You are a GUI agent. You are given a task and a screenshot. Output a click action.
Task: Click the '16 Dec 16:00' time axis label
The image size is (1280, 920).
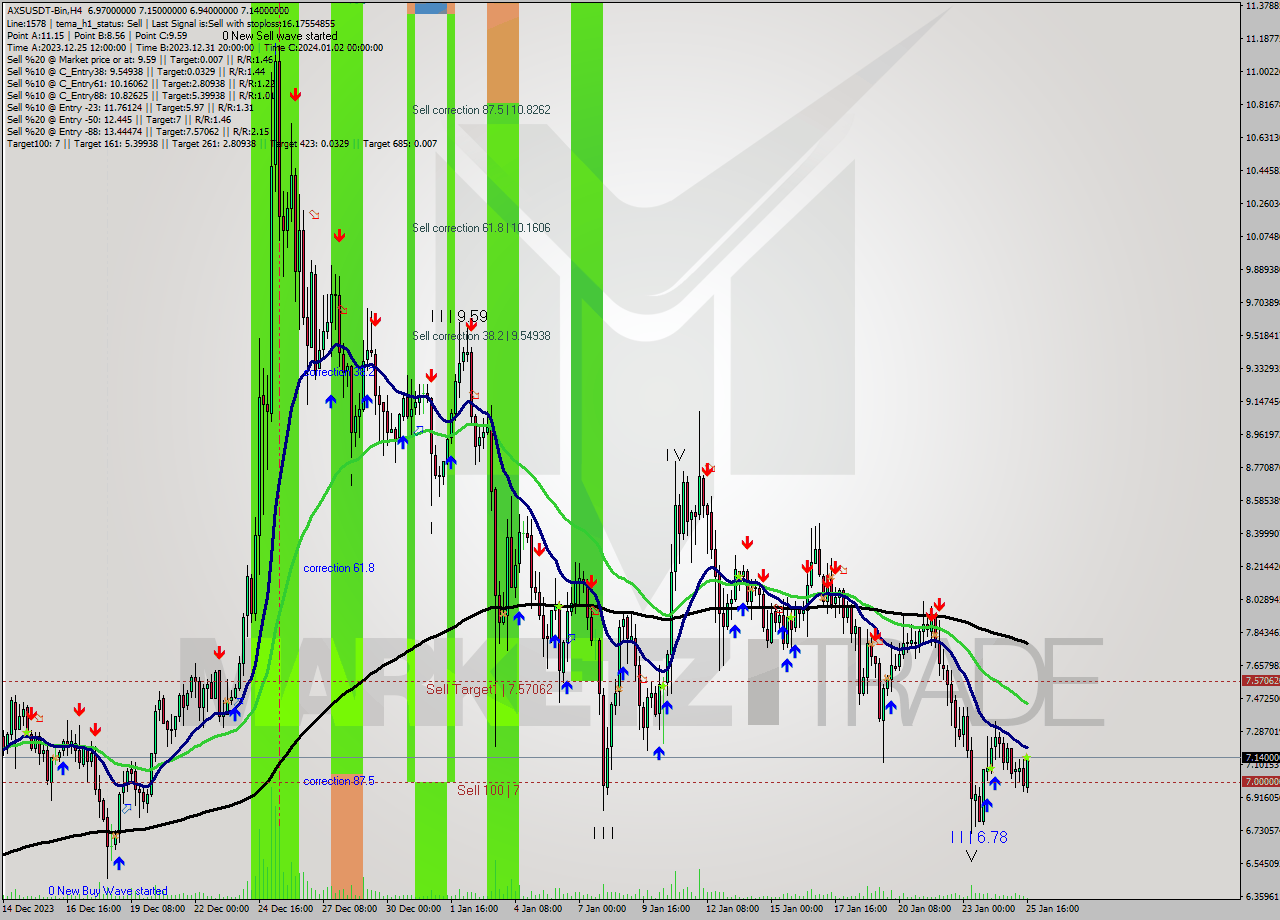pos(93,909)
